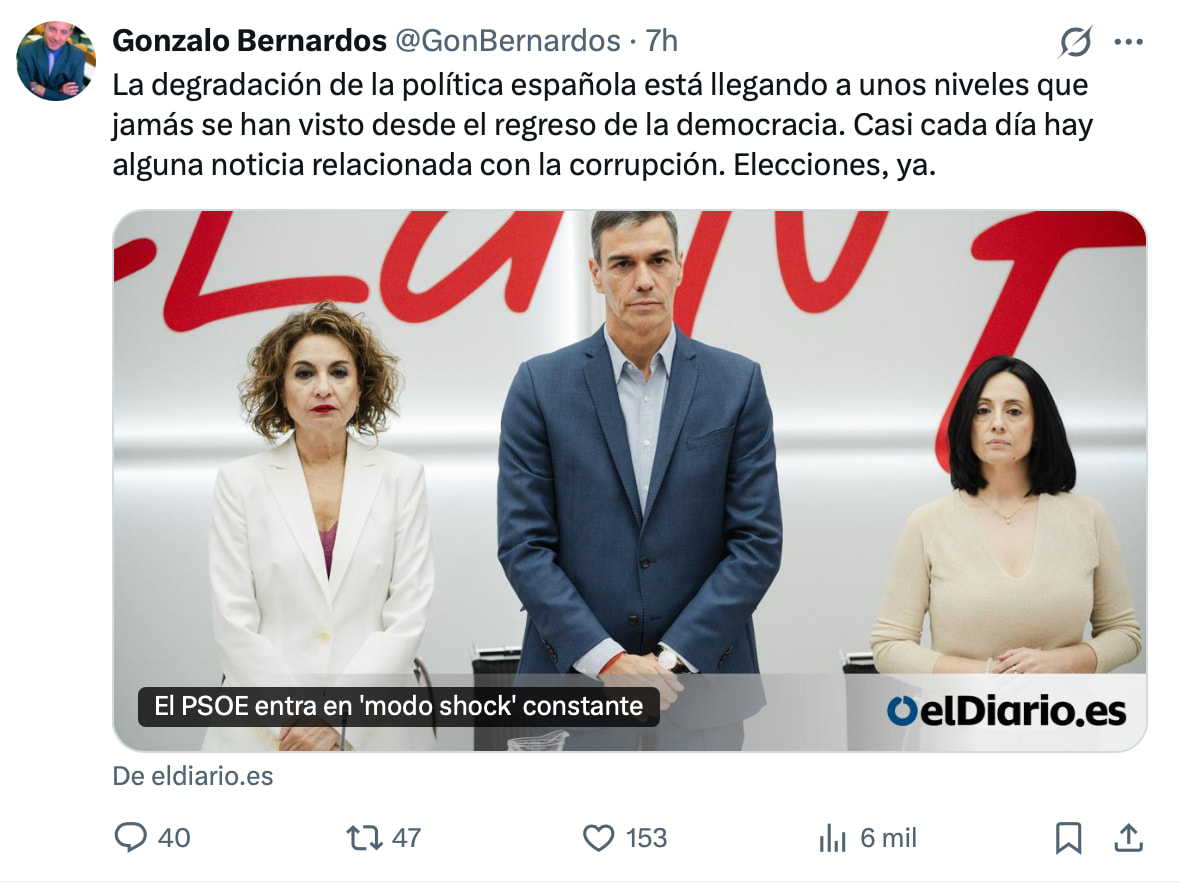The width and height of the screenshot is (1180, 886).
Task: Click the 47 reposts count
Action: tap(406, 838)
